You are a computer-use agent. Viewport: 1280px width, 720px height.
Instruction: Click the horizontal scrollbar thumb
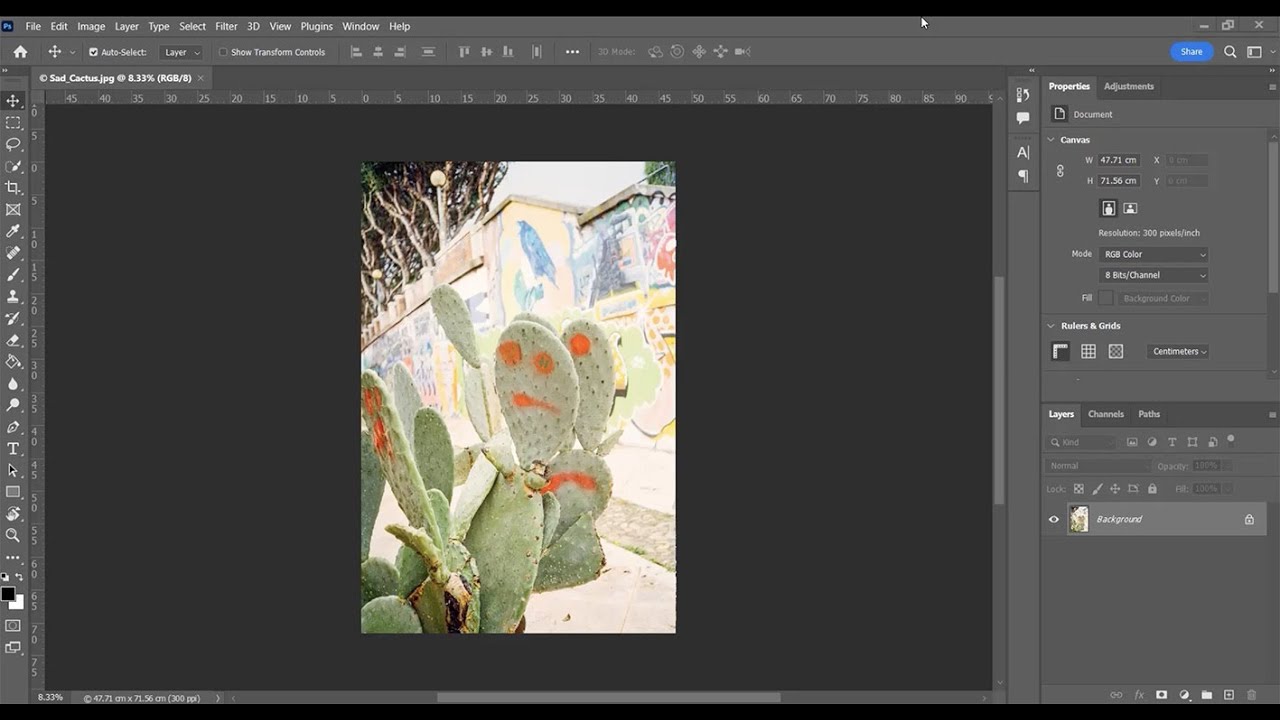[x=608, y=697]
